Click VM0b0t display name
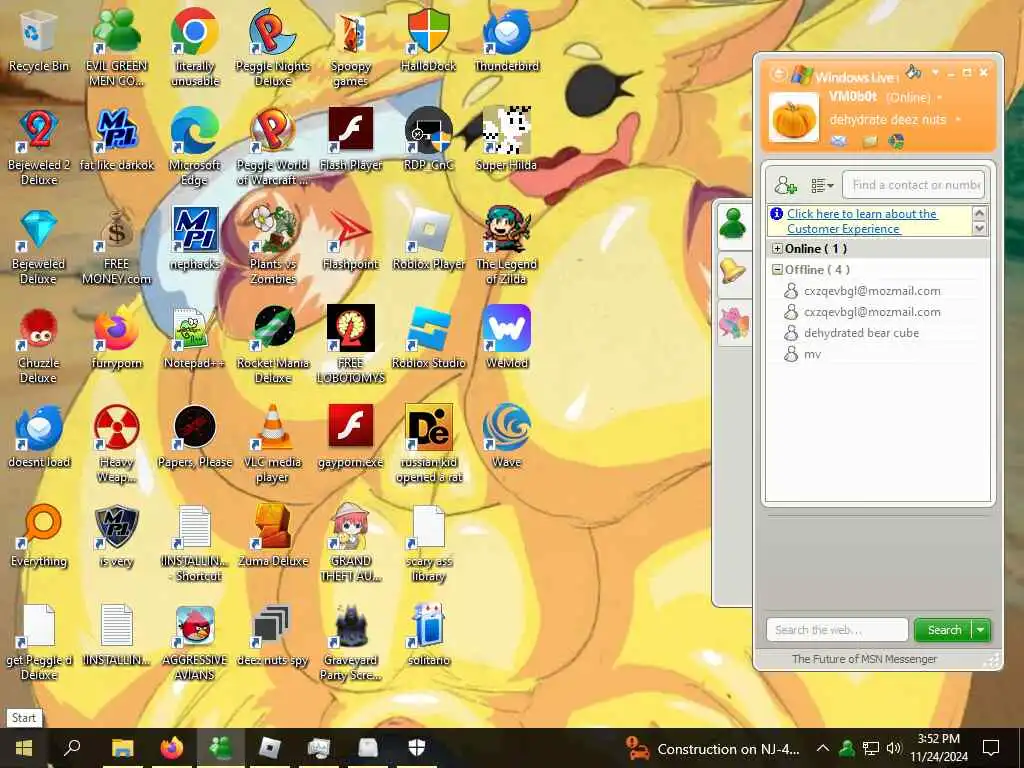 click(x=853, y=97)
